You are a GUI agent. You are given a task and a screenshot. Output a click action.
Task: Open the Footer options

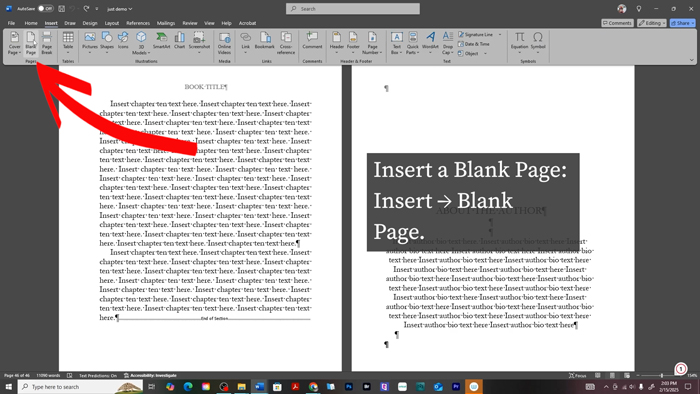click(x=353, y=43)
